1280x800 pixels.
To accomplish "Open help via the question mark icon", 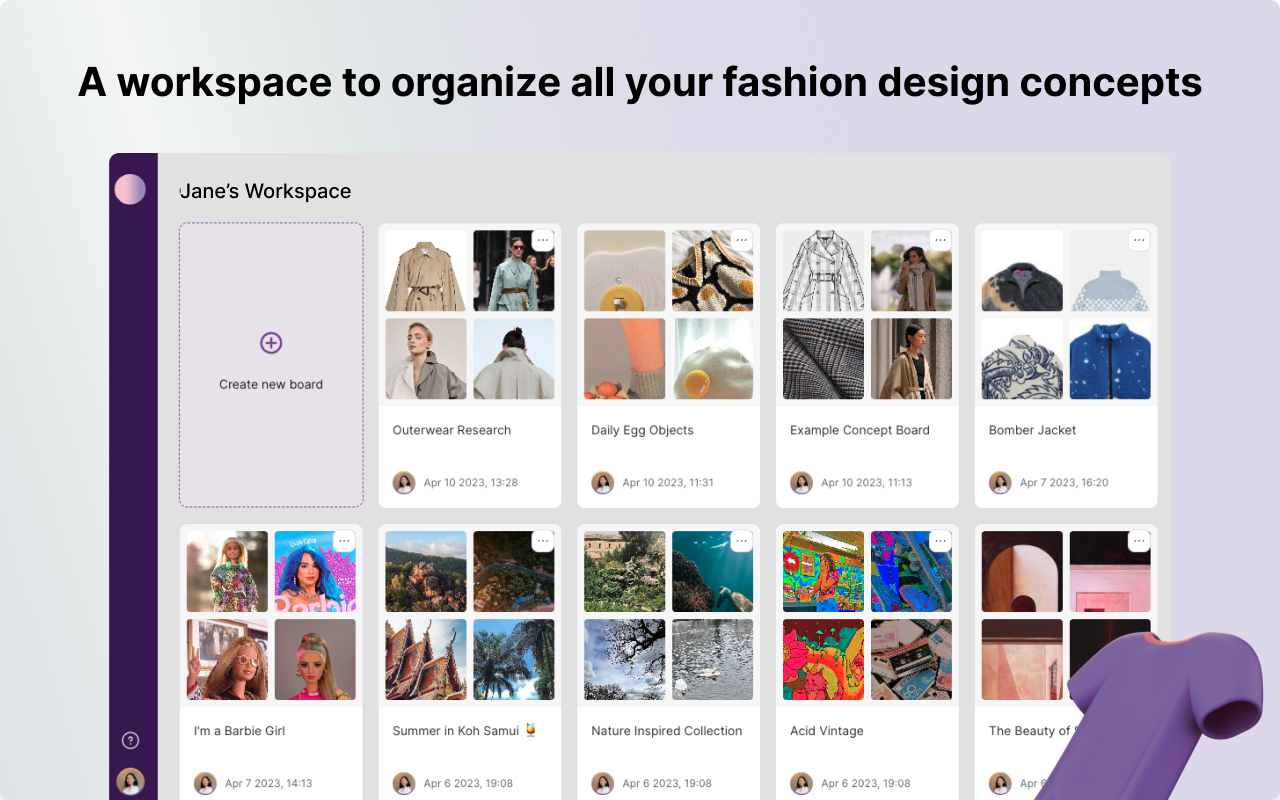I will pos(130,740).
